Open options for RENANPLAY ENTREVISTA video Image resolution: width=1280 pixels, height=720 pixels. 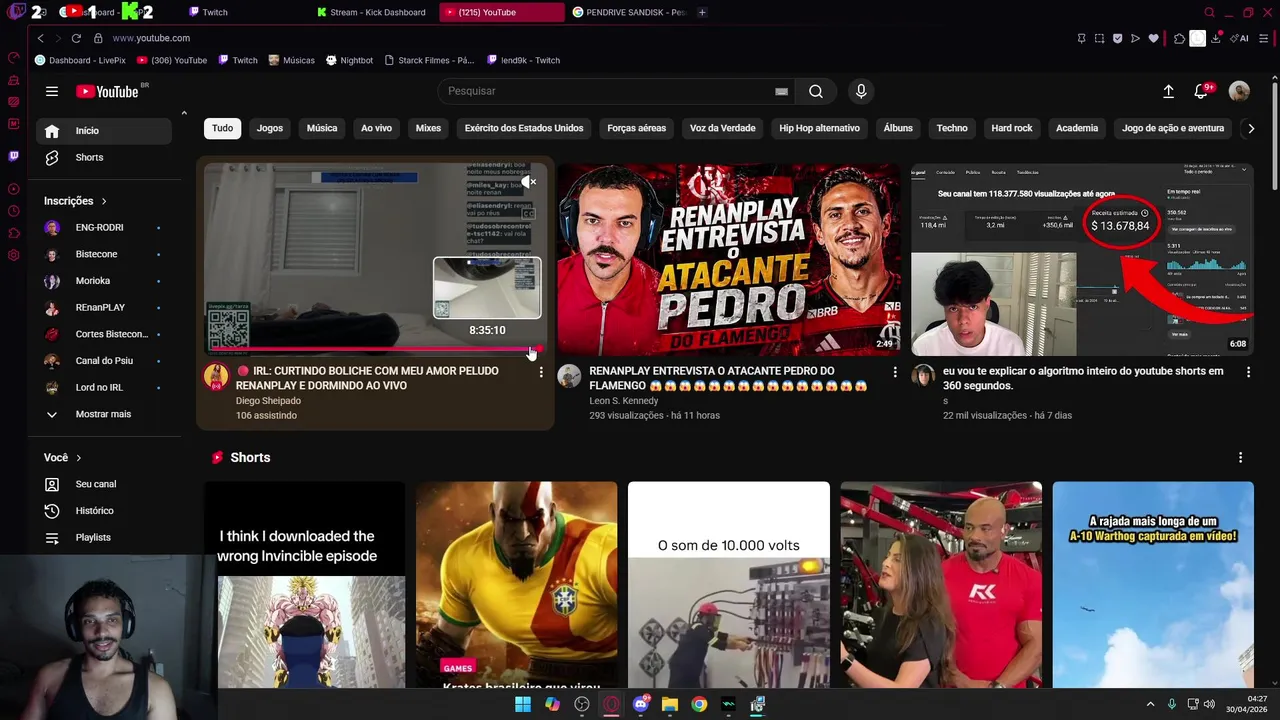point(895,372)
